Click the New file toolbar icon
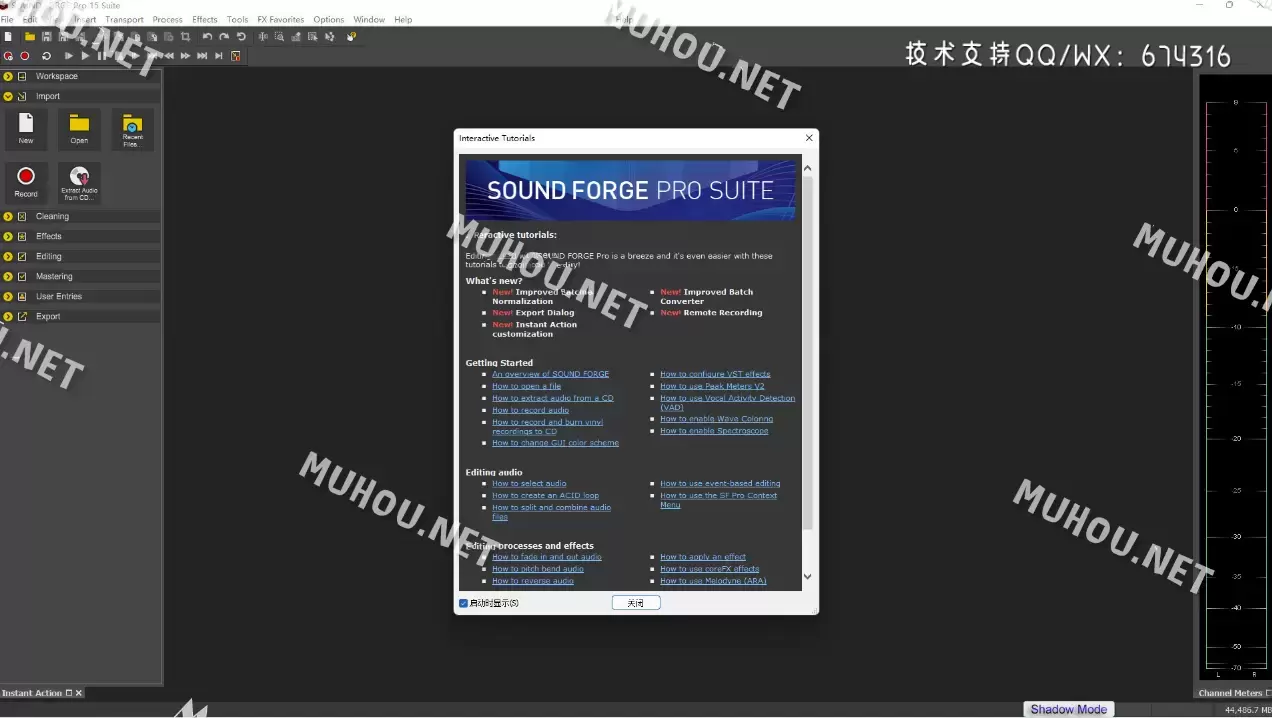Screen dimensions: 1272x718 pos(8,37)
